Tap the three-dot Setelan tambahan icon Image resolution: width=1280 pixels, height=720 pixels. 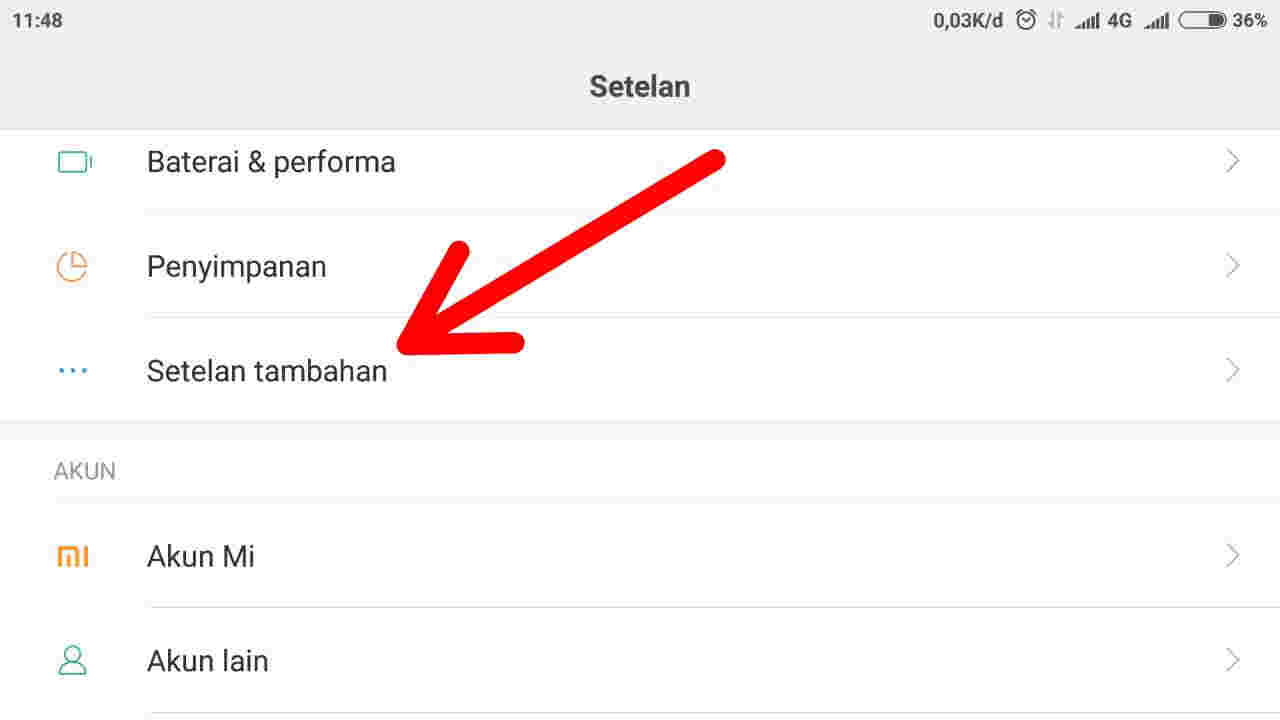point(73,371)
